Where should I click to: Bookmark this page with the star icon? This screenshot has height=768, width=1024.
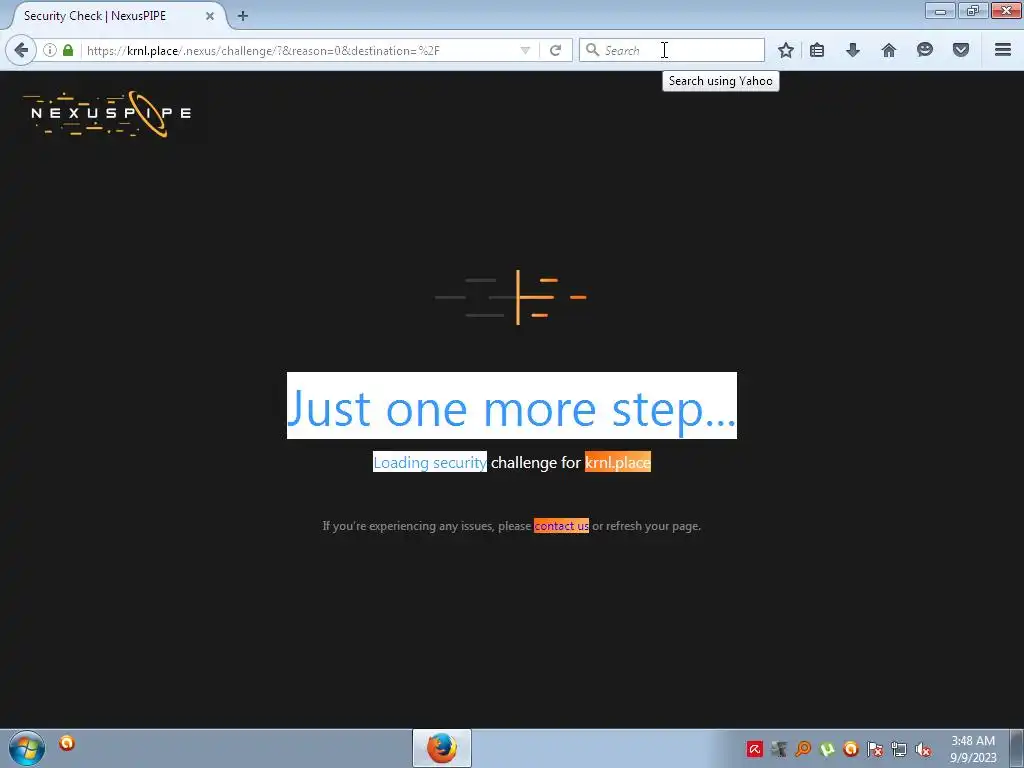point(786,50)
